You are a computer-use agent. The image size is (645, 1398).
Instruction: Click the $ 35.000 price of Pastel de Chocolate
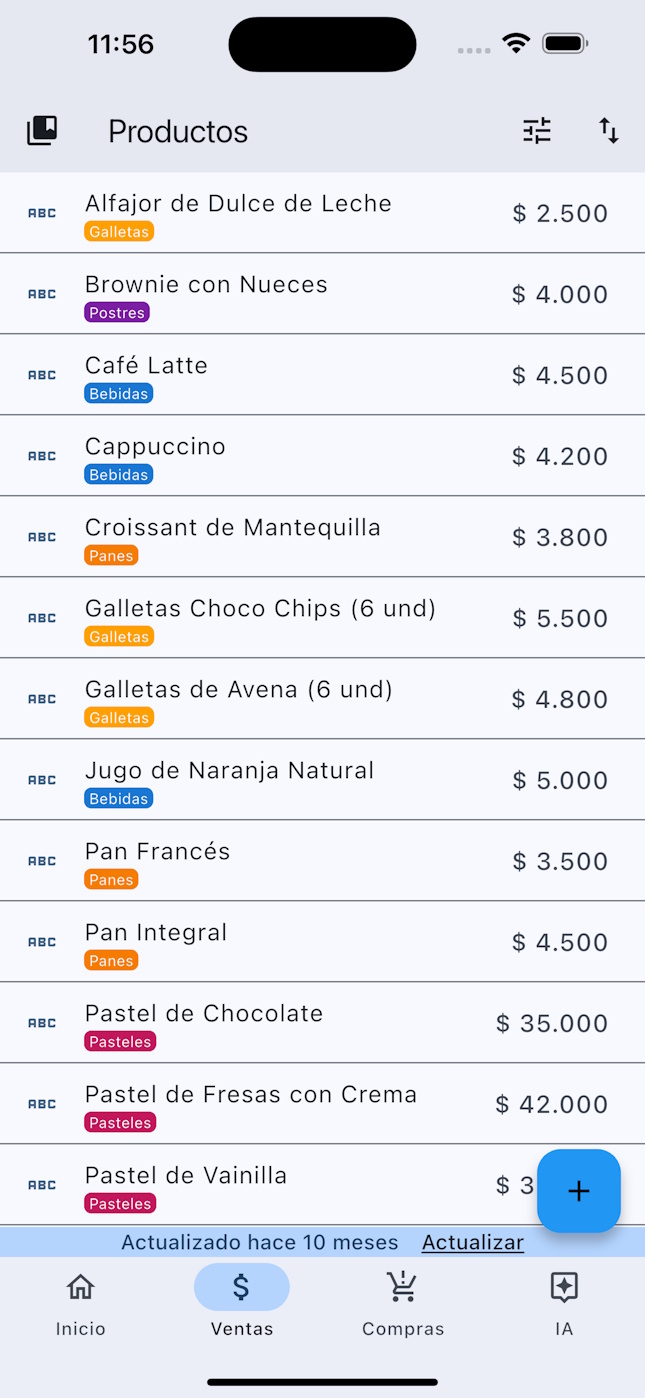tap(552, 1024)
